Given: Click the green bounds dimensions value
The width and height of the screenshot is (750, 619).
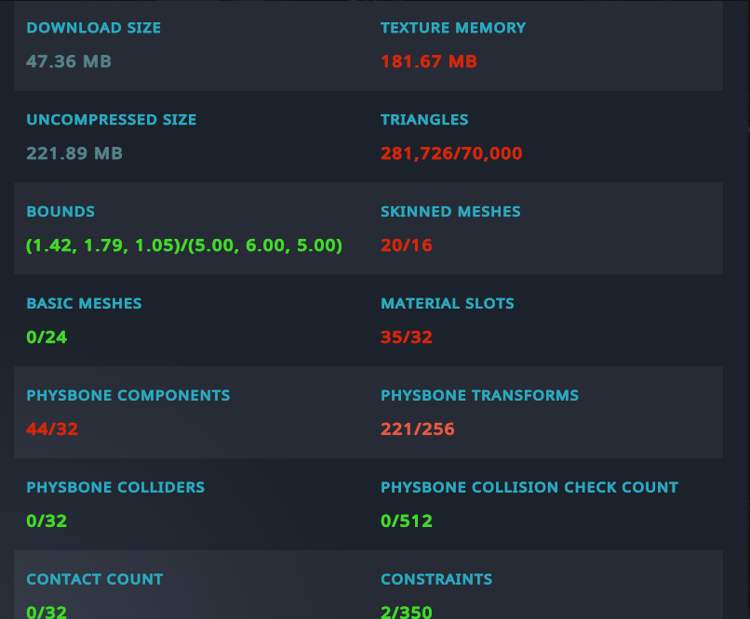Looking at the screenshot, I should tap(184, 245).
